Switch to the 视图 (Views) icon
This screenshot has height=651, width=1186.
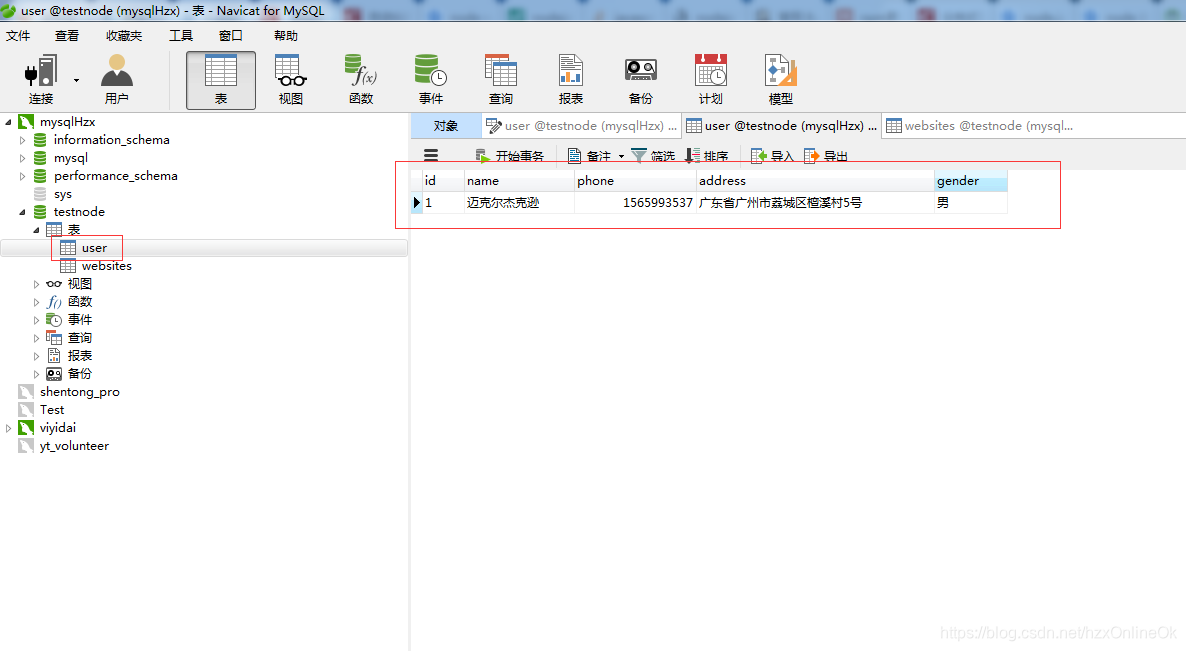[x=290, y=78]
